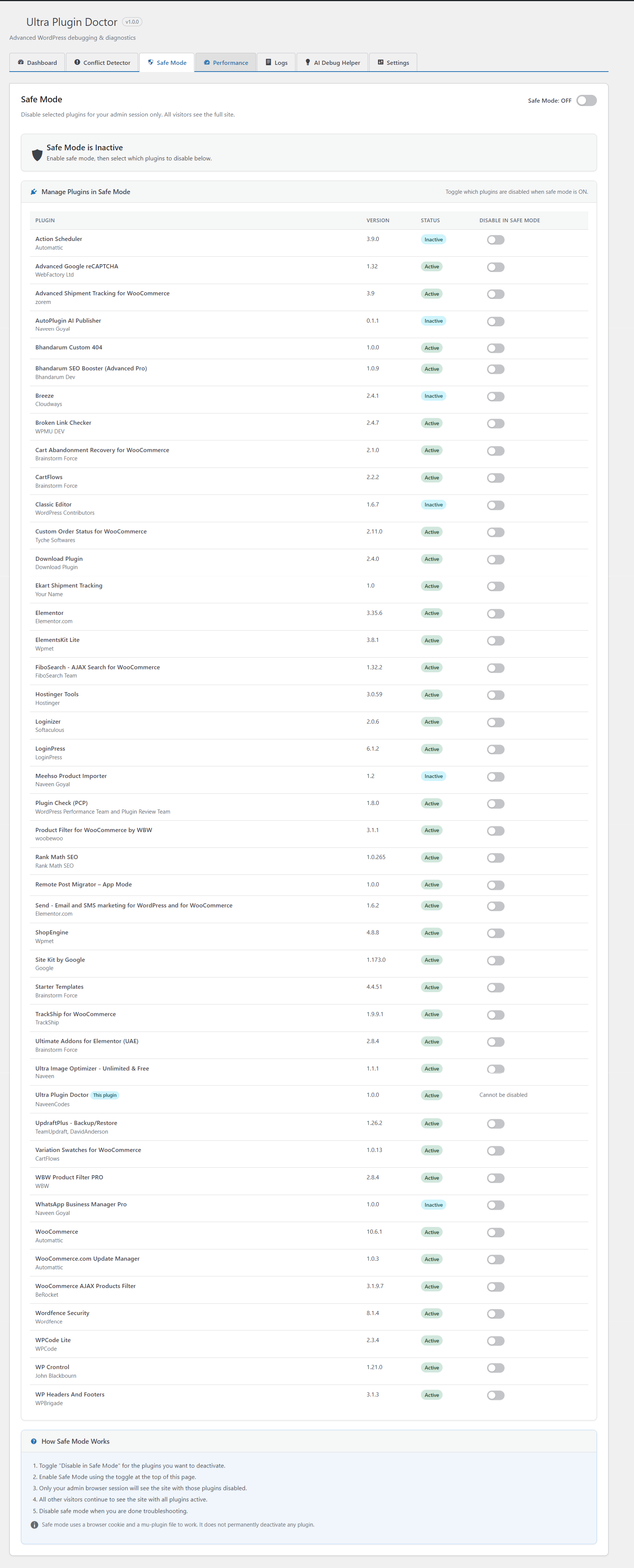Click the question mark icon by How Safe Mode Works
Viewport: 634px width, 1568px height.
33,1441
